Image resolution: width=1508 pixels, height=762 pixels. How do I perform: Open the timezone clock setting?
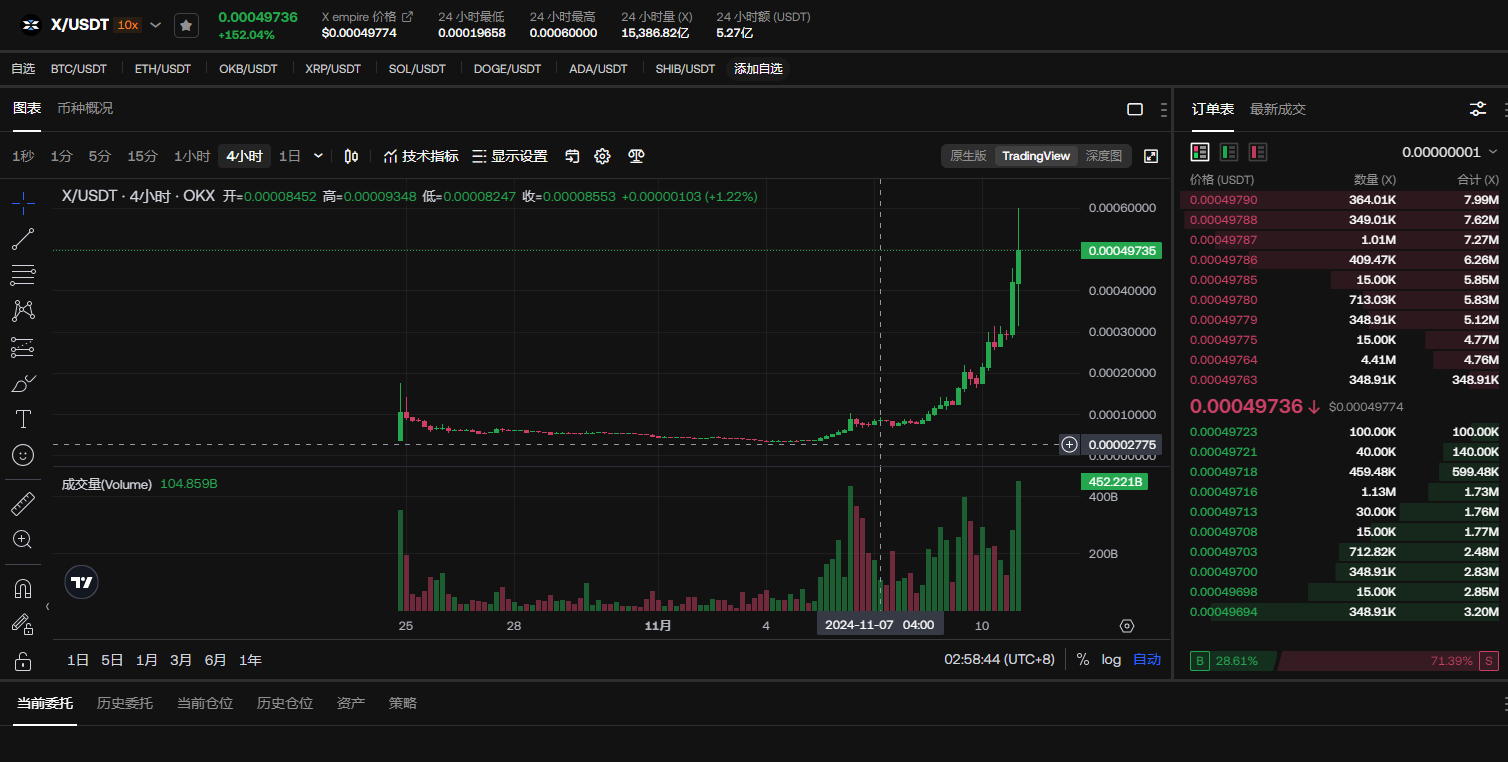click(x=999, y=660)
